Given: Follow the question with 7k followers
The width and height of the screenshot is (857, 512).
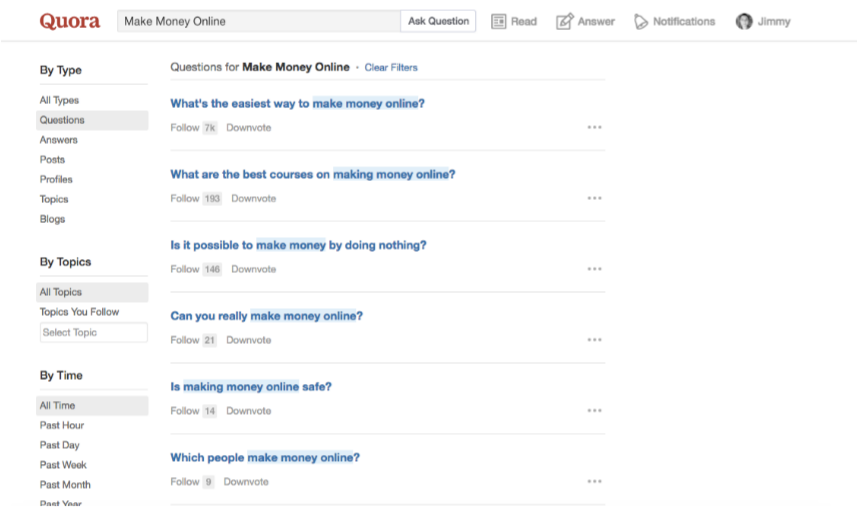Looking at the screenshot, I should 185,127.
